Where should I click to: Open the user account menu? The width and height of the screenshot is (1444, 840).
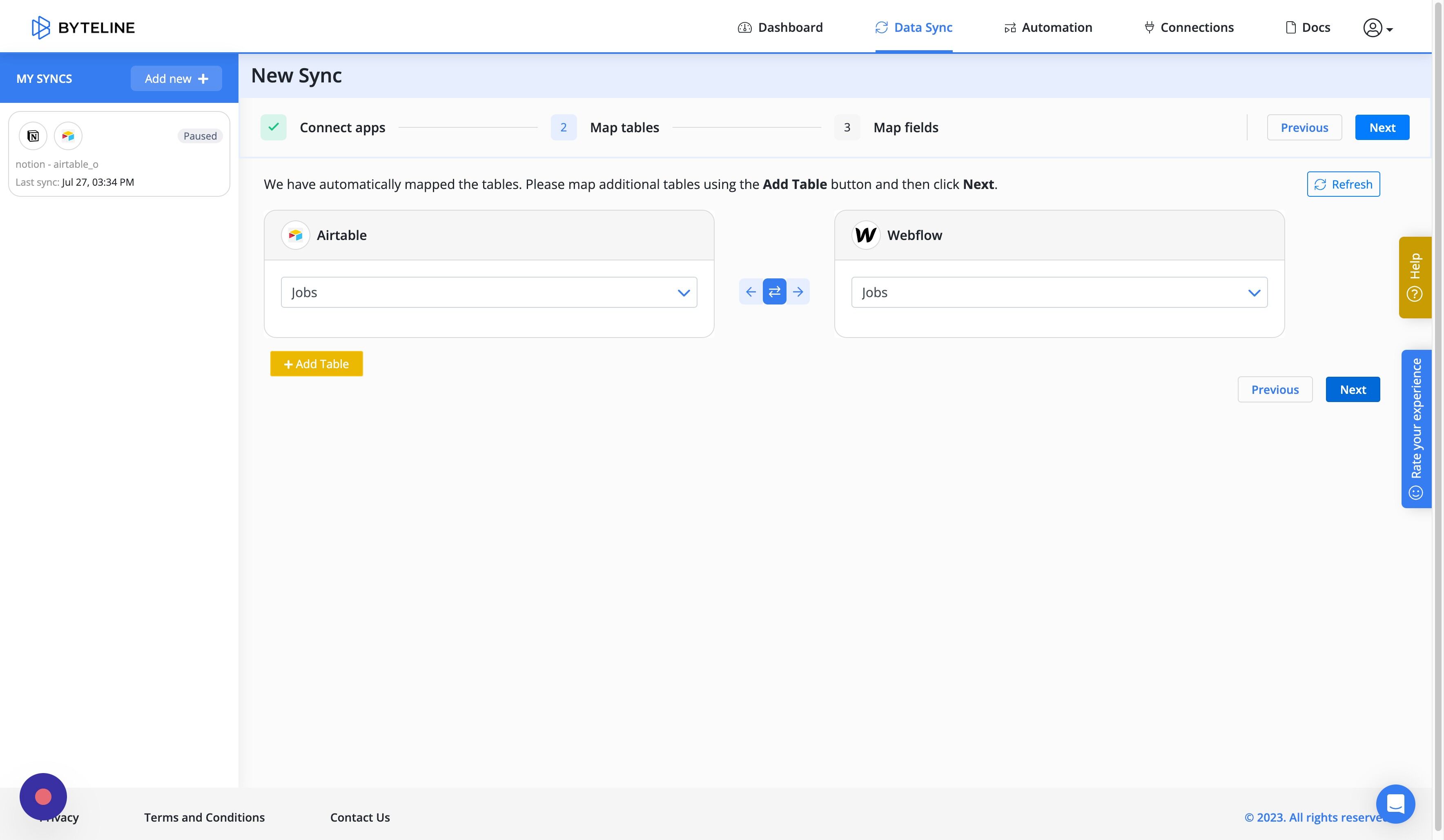pyautogui.click(x=1376, y=27)
